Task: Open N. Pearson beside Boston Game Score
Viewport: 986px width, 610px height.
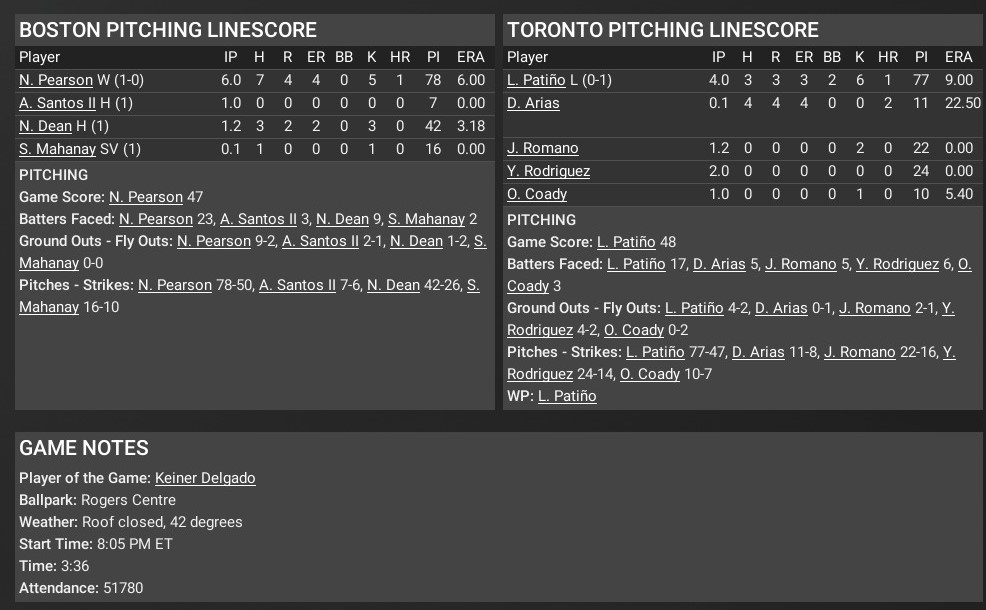Action: pos(146,197)
